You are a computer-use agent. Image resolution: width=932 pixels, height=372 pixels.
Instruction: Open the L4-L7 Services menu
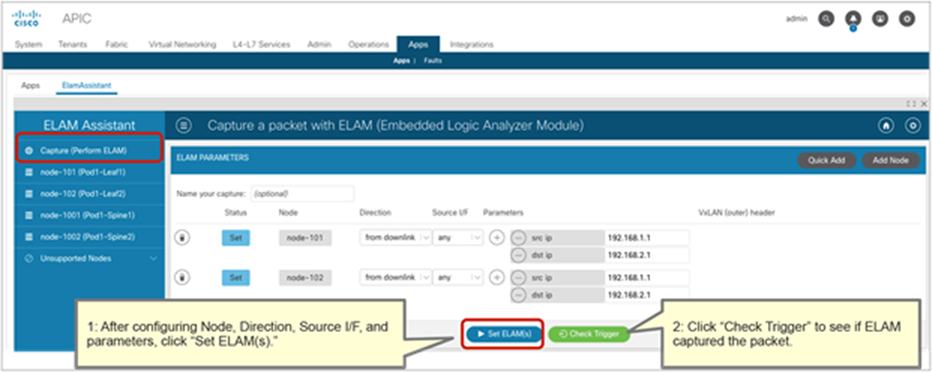pos(262,45)
